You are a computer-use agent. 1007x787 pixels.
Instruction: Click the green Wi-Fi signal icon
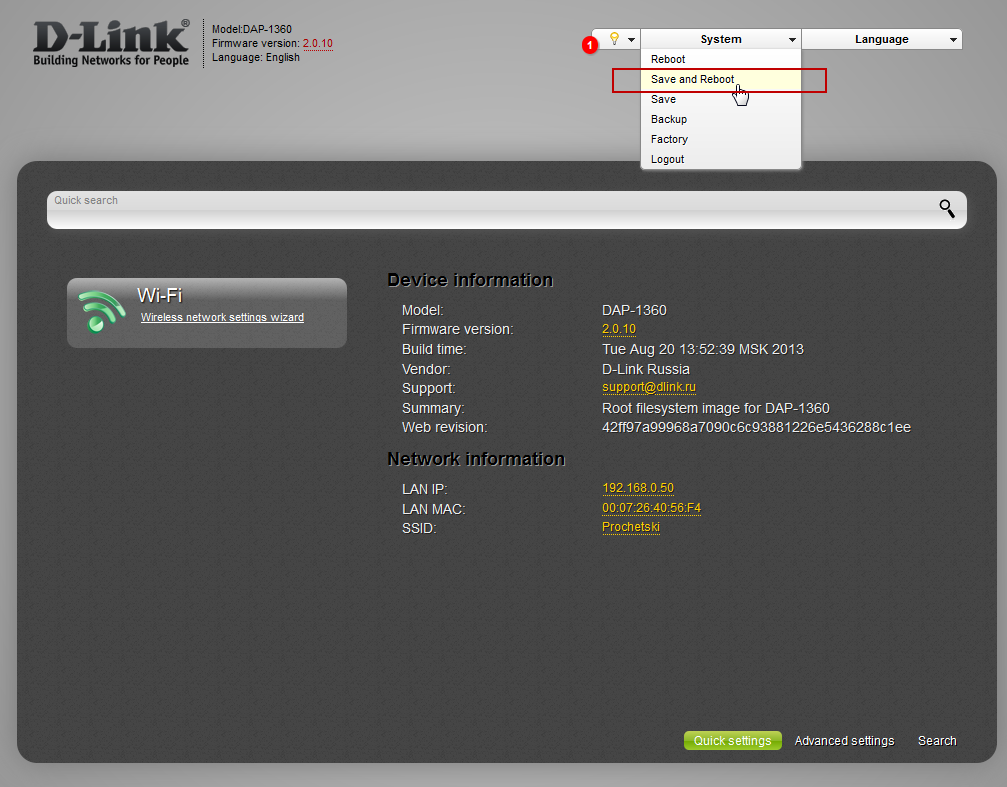tap(101, 311)
